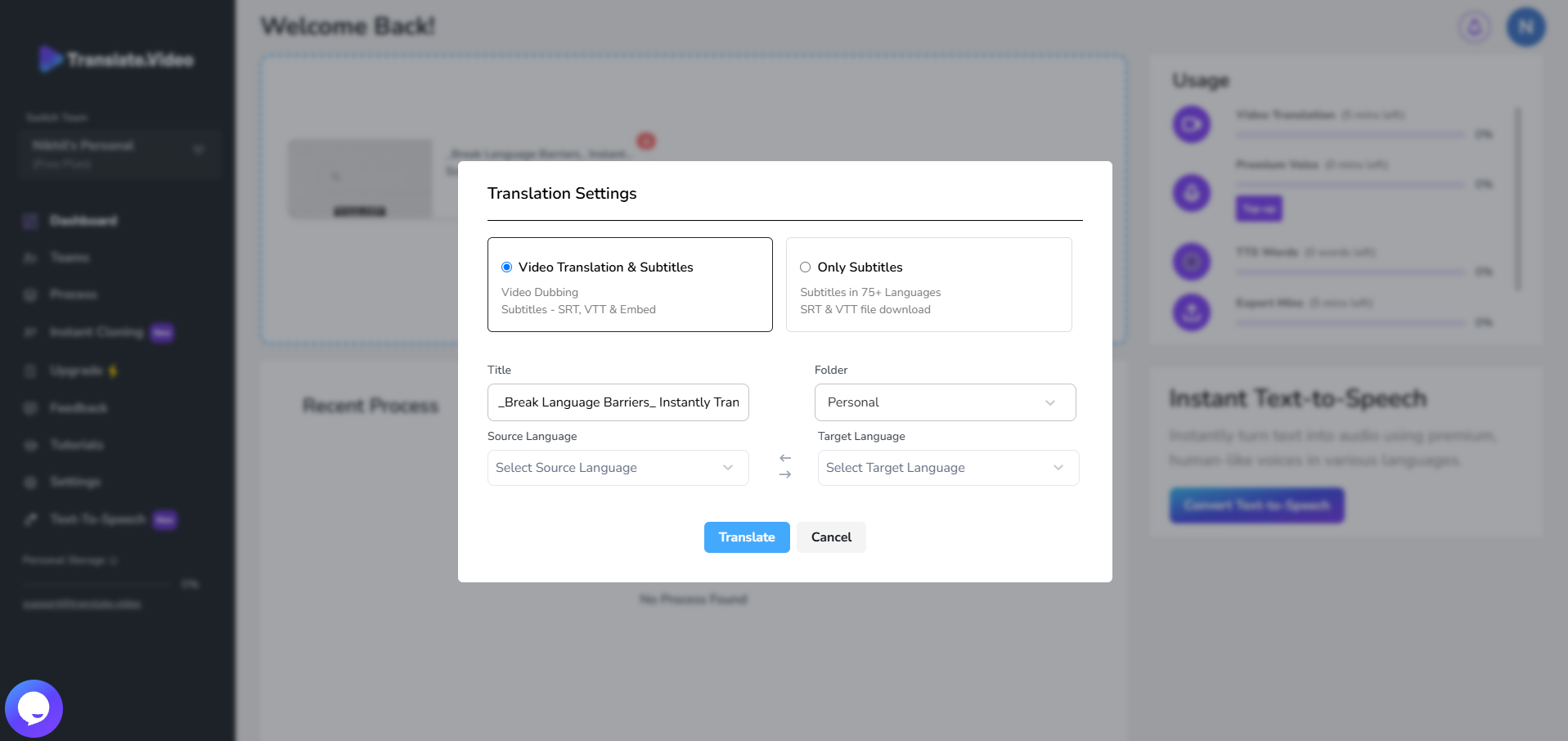The height and width of the screenshot is (741, 1568).
Task: Click the notification bell icon
Action: [1474, 28]
